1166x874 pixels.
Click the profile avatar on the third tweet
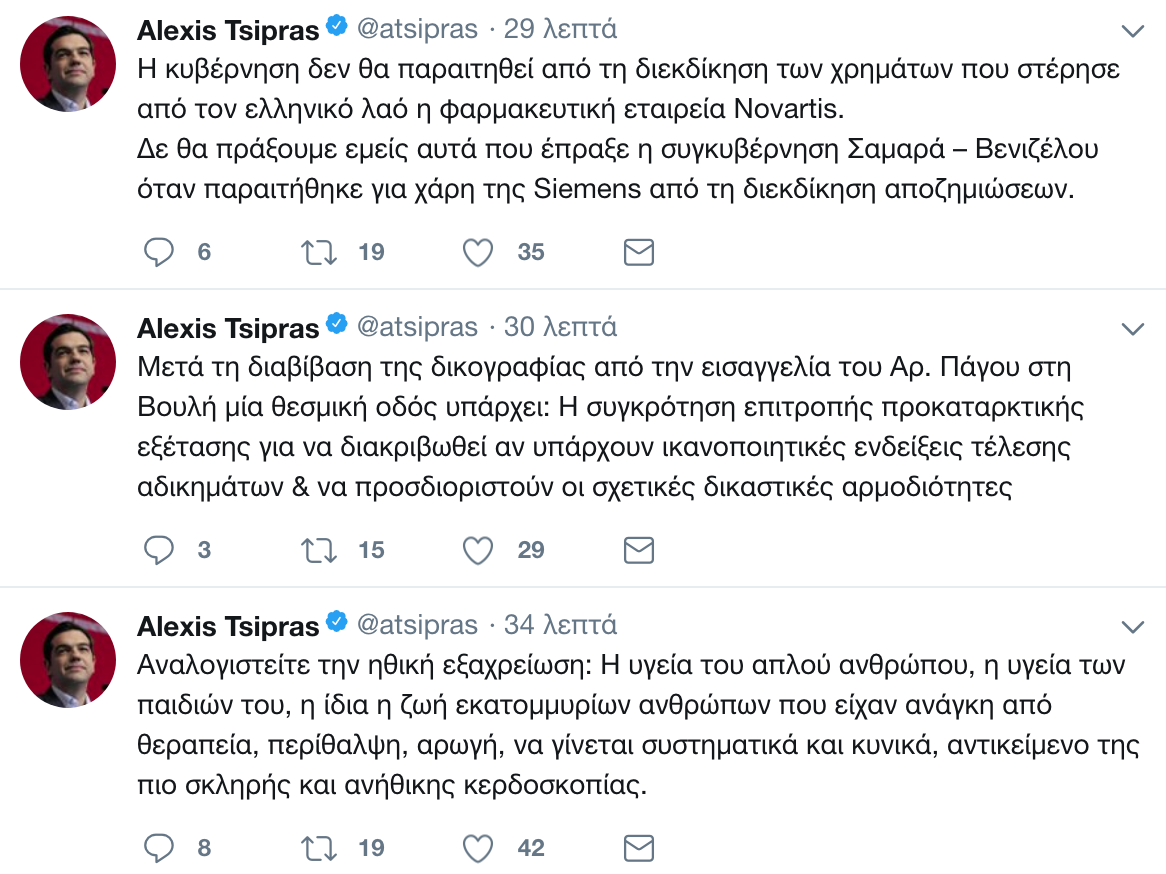[x=68, y=660]
